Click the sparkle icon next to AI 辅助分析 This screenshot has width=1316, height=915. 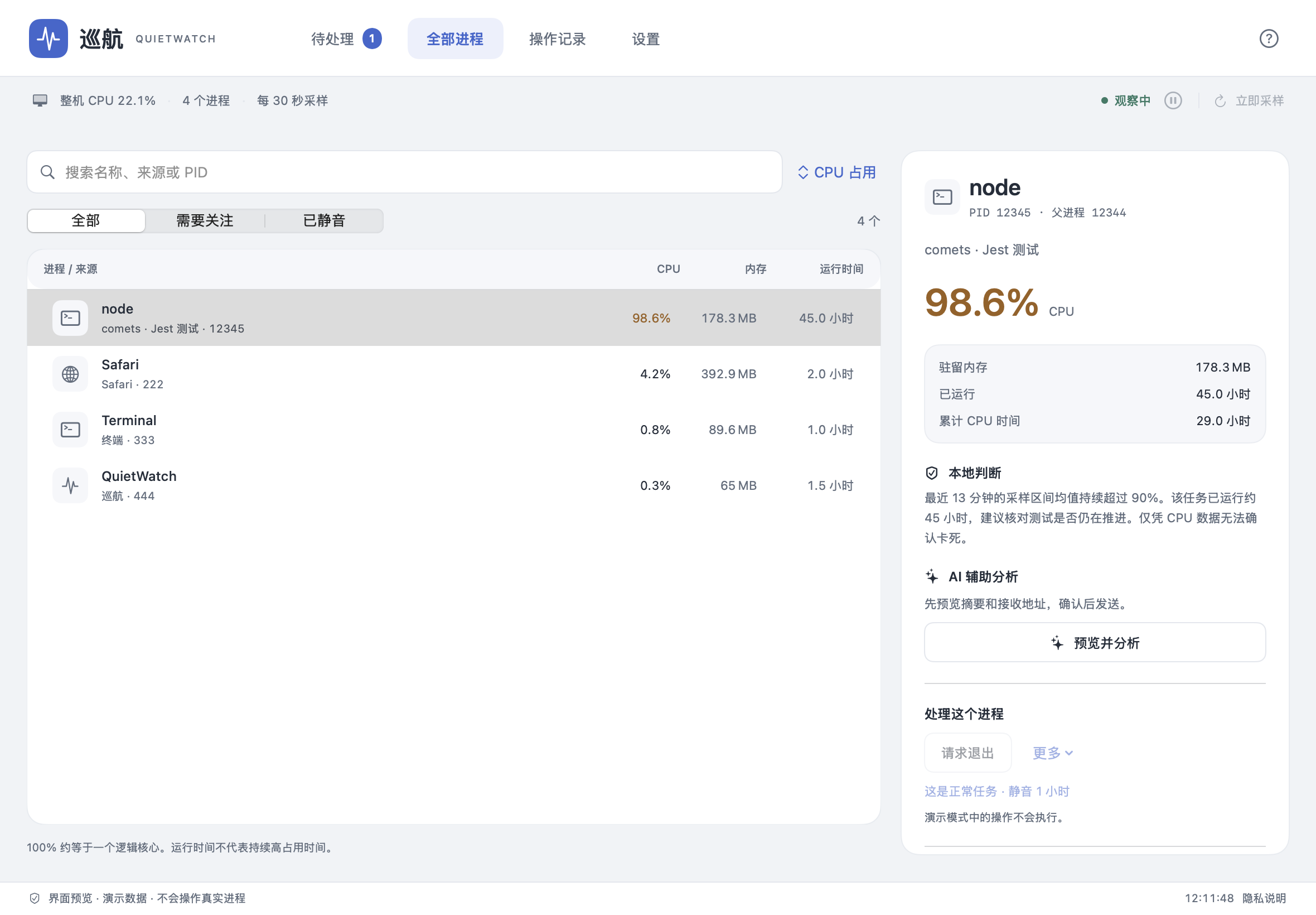click(x=932, y=576)
